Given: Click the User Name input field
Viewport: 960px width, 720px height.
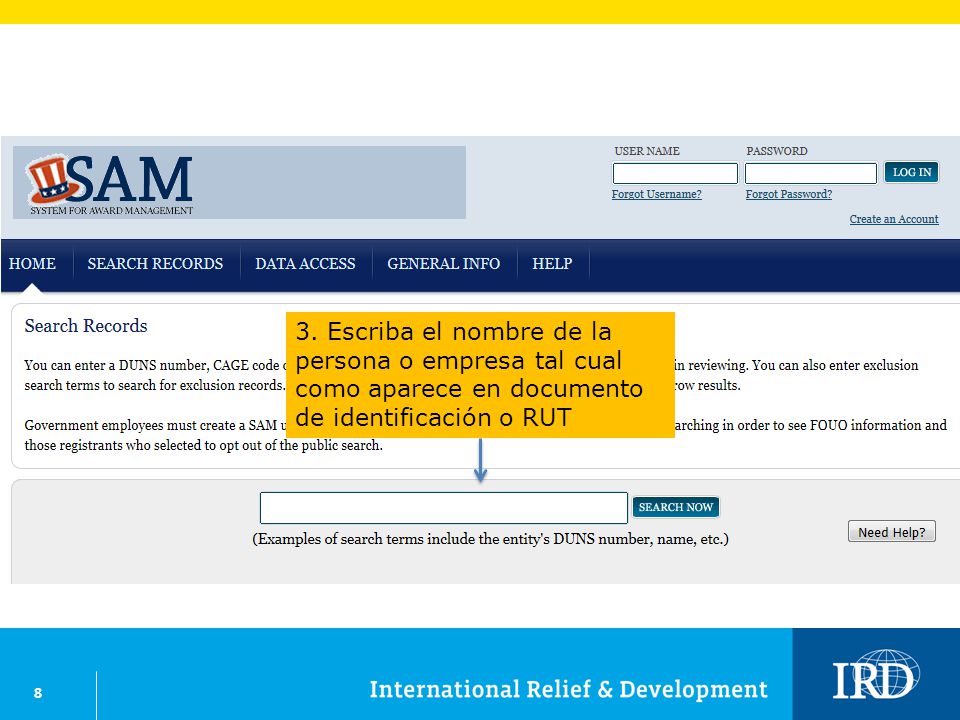Looking at the screenshot, I should pyautogui.click(x=675, y=173).
